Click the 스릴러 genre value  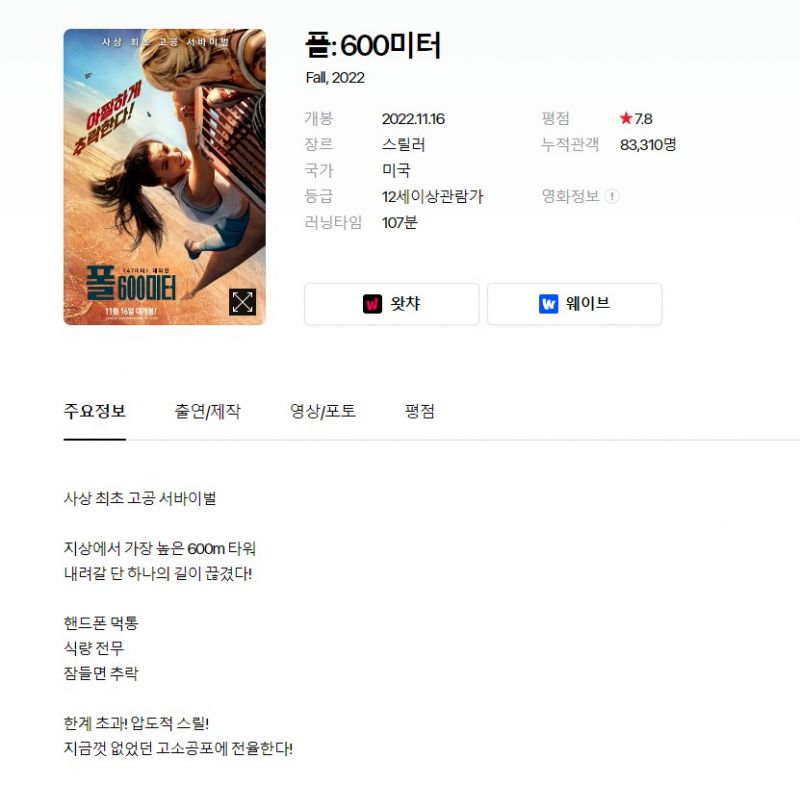[x=403, y=144]
